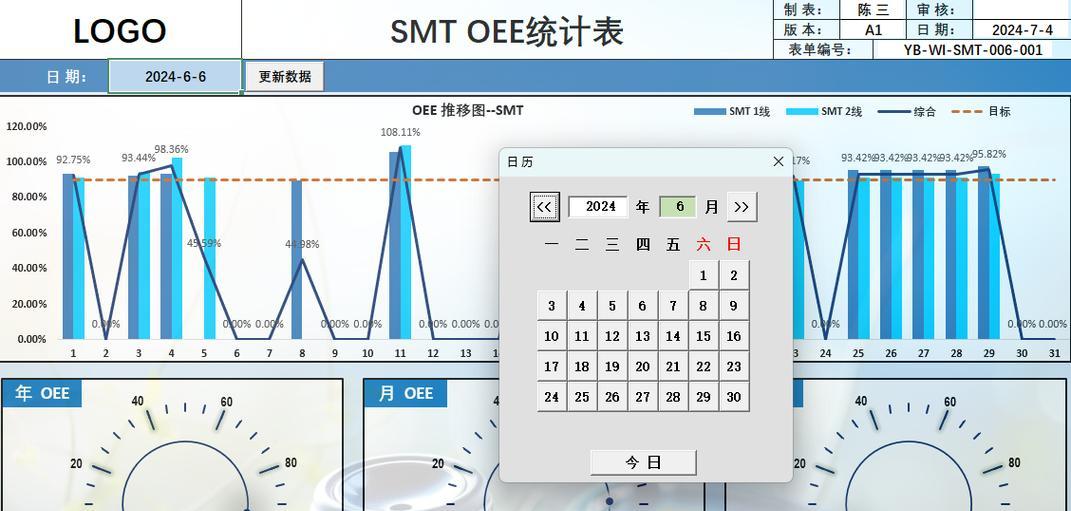Click the date value 2024-7-4

pos(1022,30)
